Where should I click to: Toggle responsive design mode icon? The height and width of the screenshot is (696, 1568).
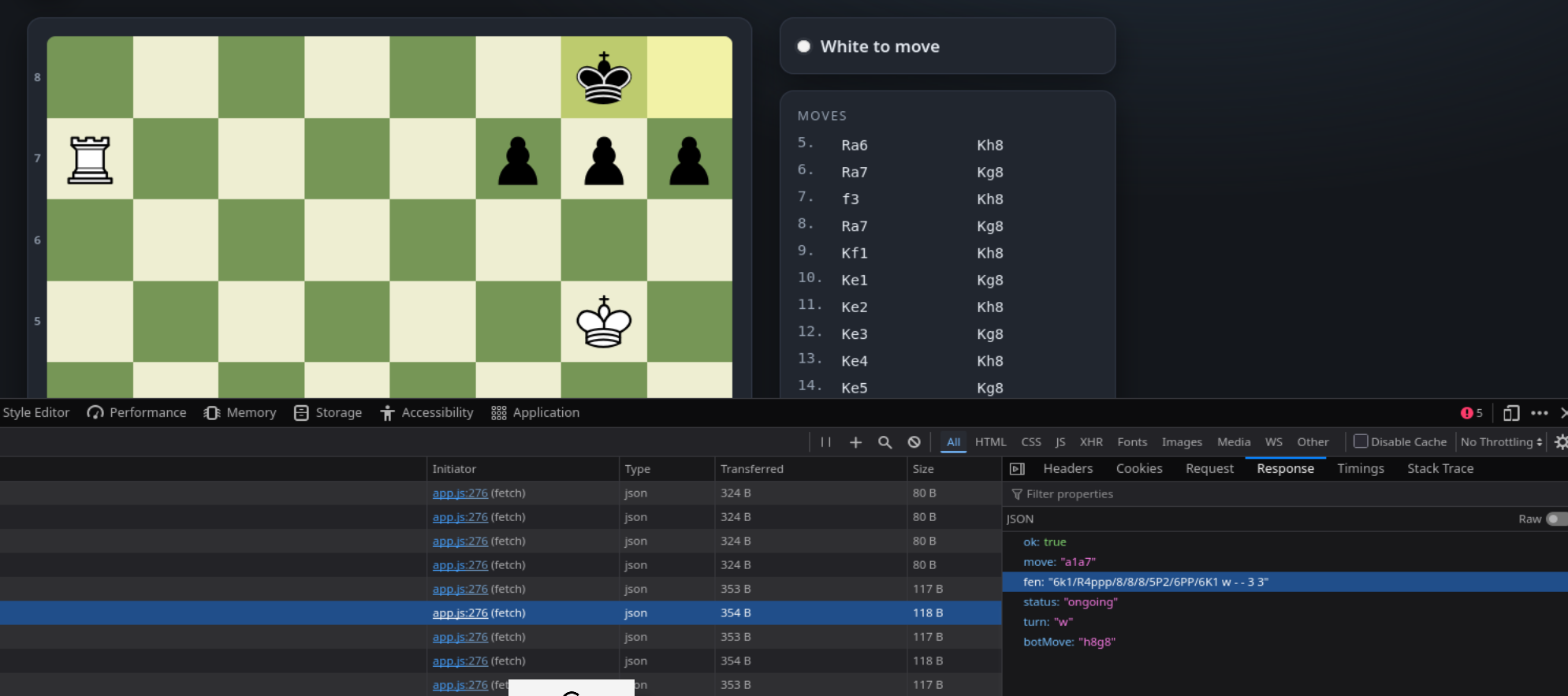pos(1510,413)
